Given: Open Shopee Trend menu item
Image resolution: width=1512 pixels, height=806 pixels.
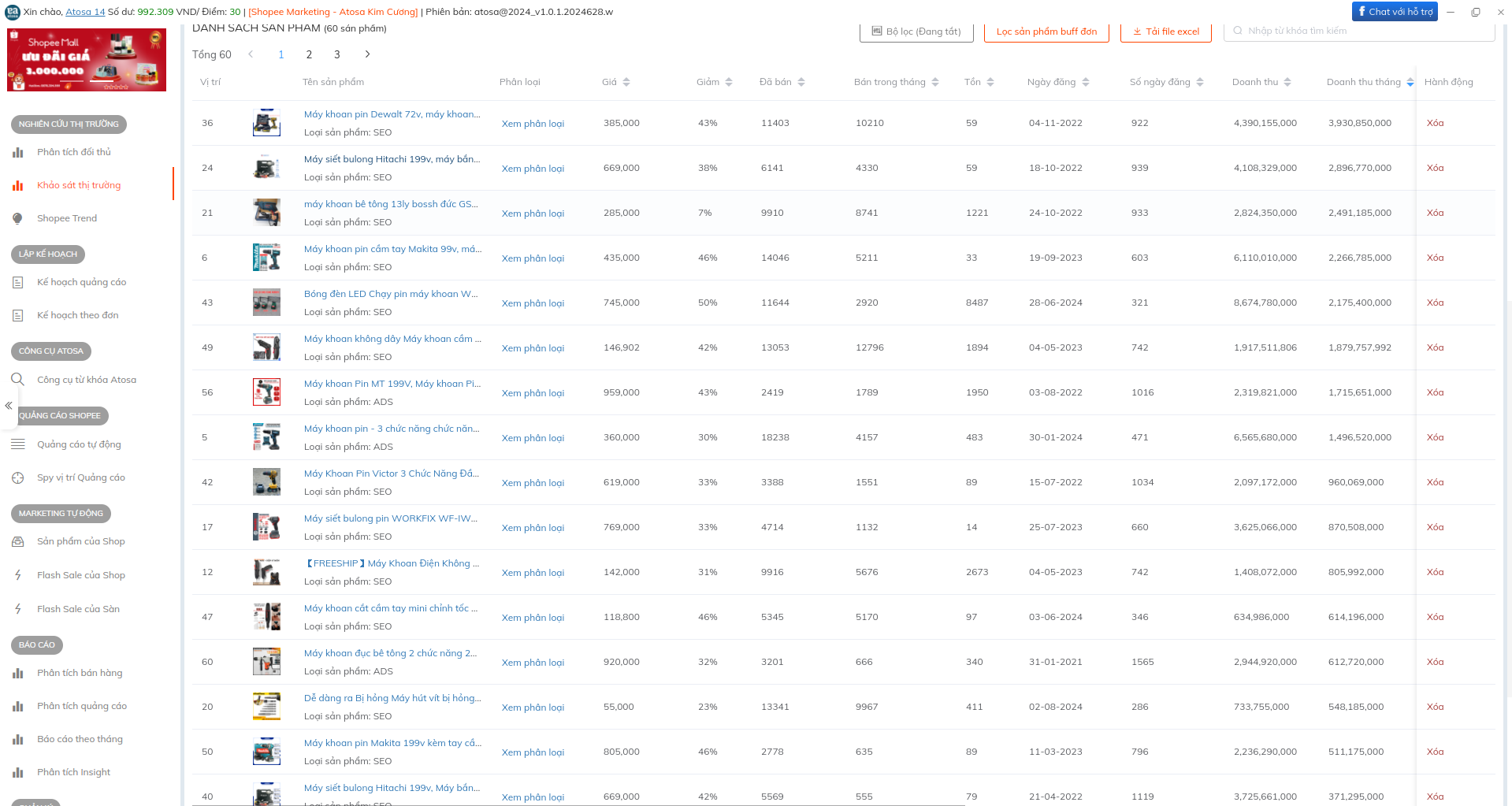Looking at the screenshot, I should (x=67, y=218).
